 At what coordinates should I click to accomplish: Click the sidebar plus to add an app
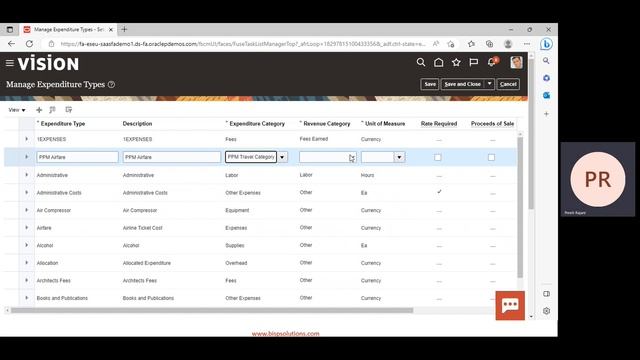point(546,114)
